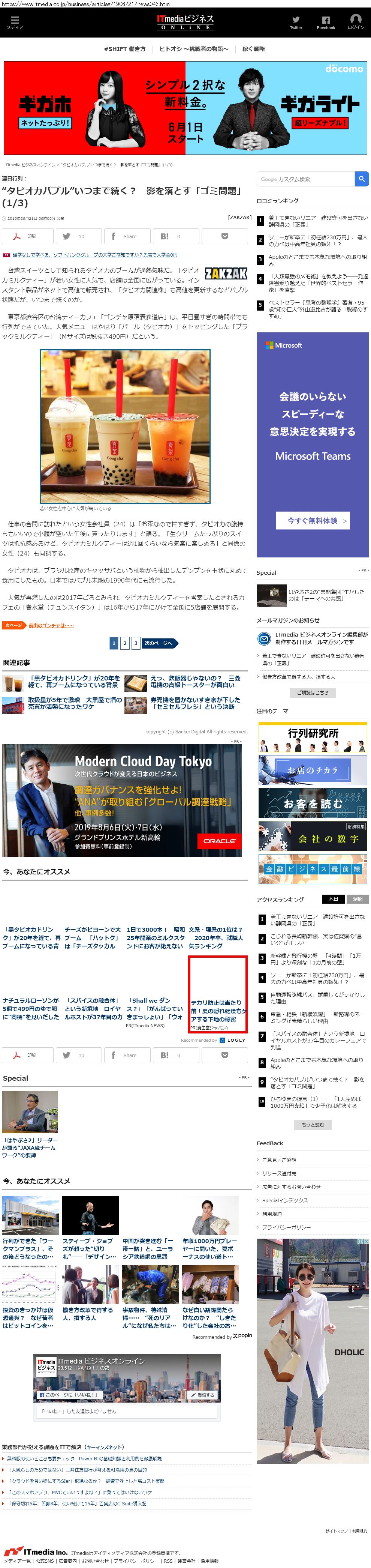Open the メディア hamburger menu icon
The width and height of the screenshot is (371, 1568).
pyautogui.click(x=15, y=20)
